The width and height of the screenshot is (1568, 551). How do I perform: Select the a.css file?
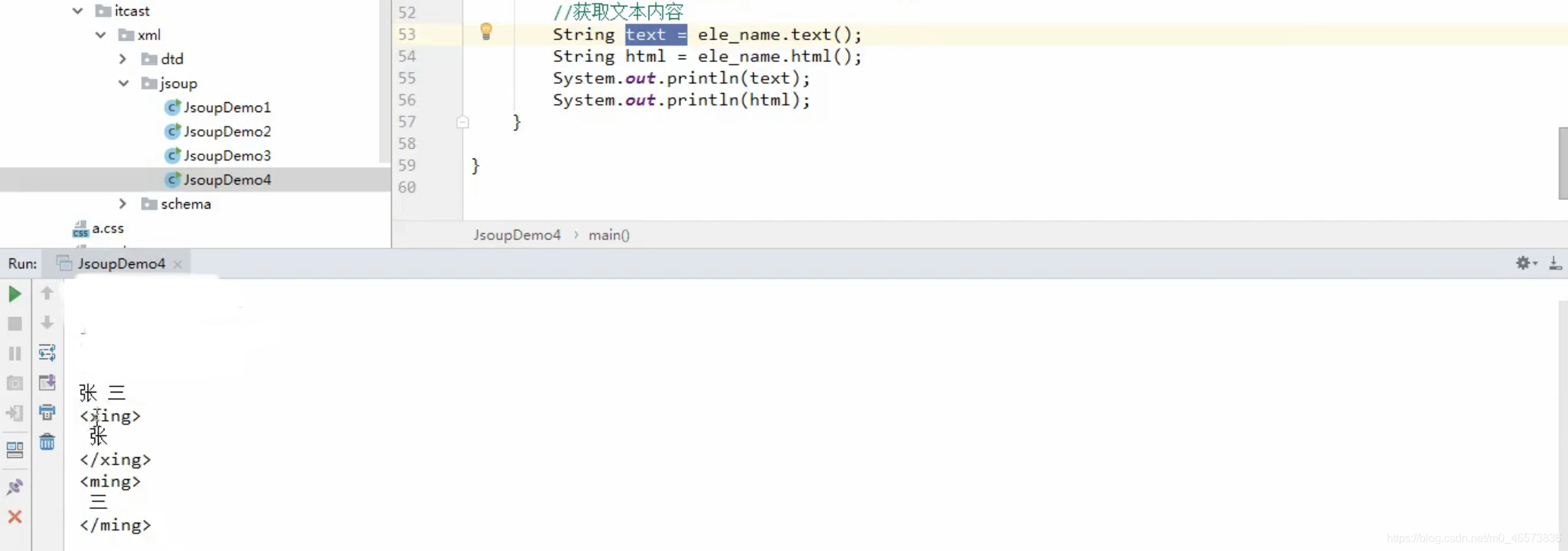coord(98,228)
